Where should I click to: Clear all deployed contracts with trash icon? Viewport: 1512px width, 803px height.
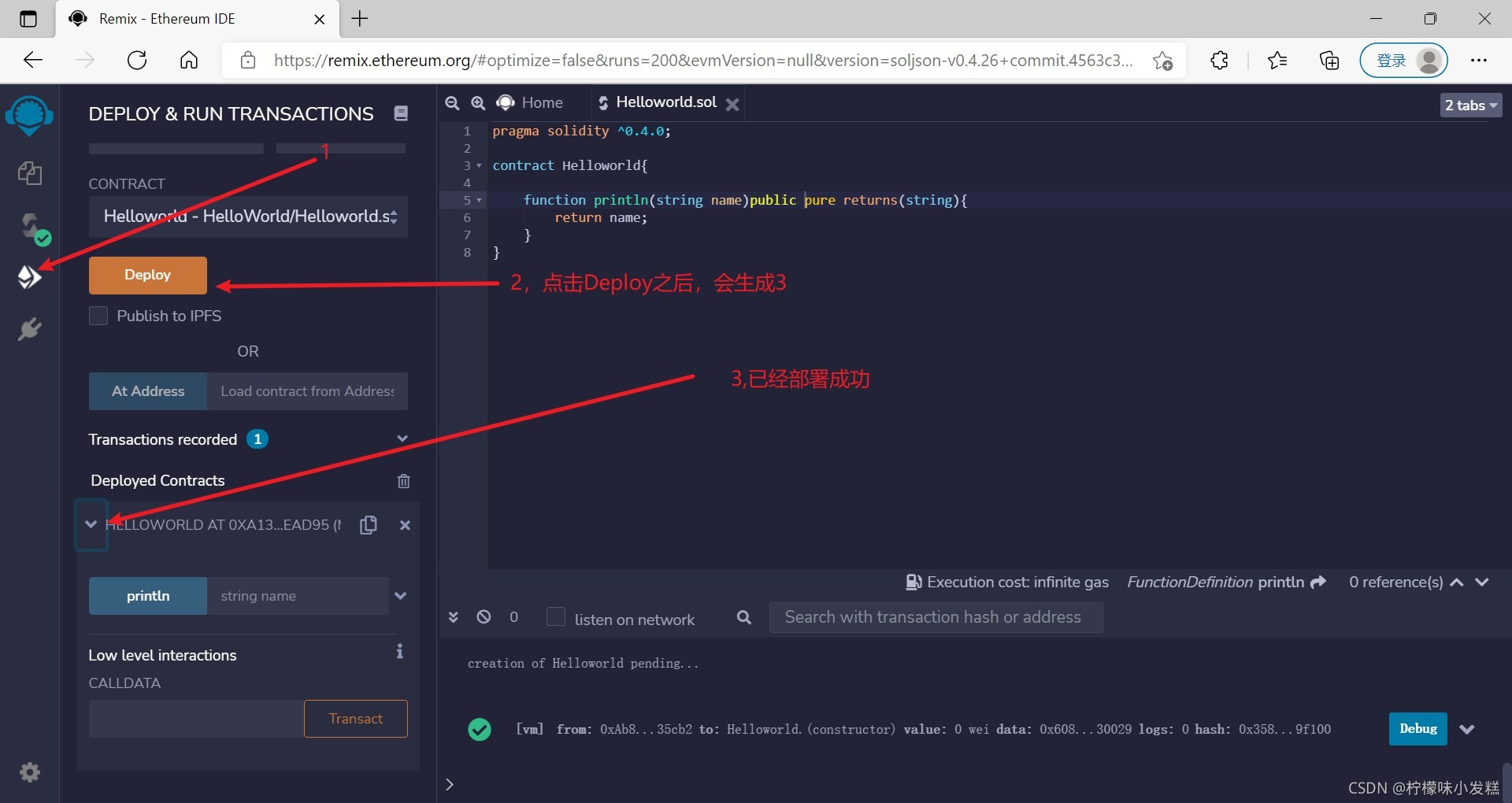pyautogui.click(x=404, y=481)
